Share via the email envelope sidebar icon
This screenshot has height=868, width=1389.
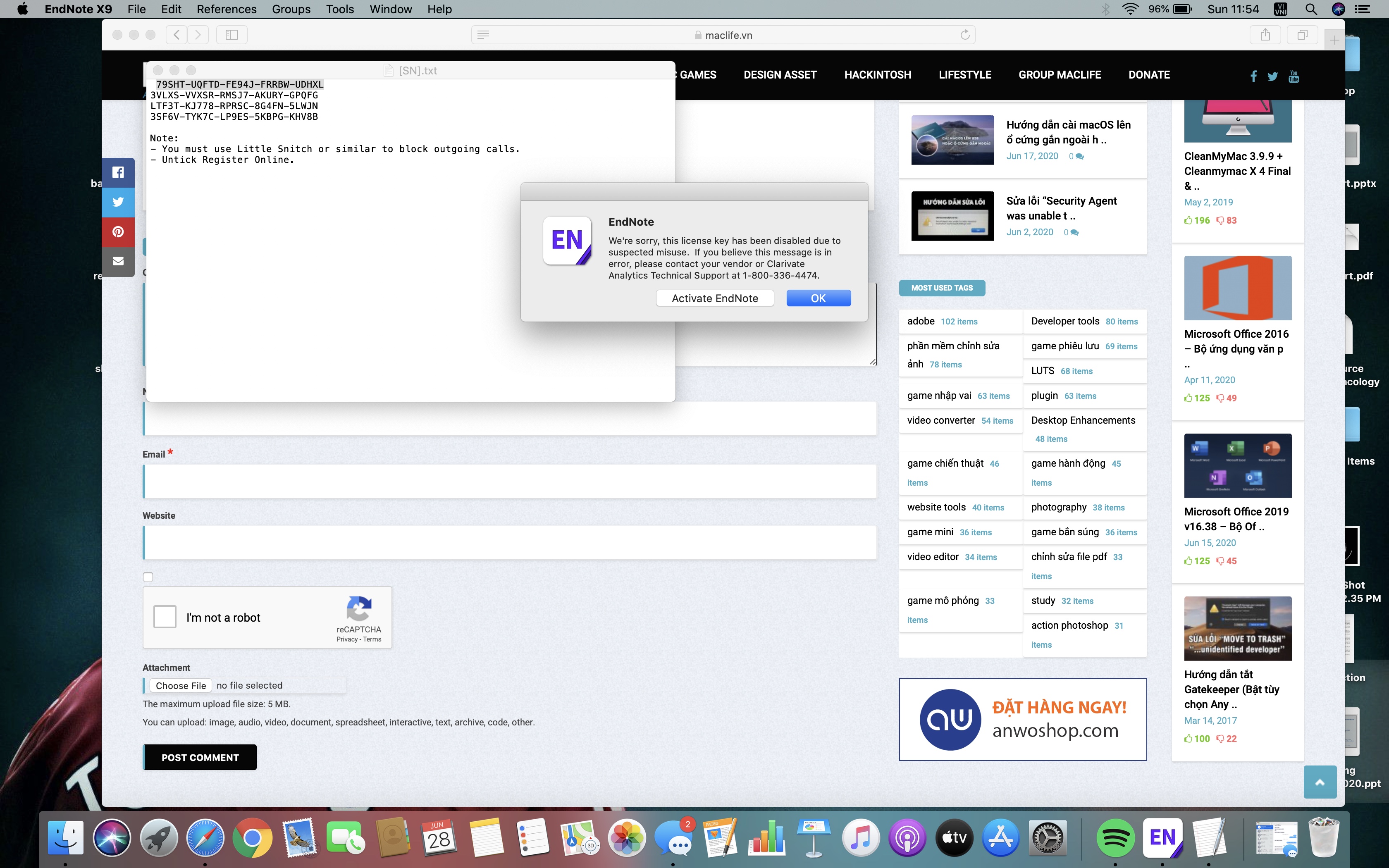coord(118,261)
